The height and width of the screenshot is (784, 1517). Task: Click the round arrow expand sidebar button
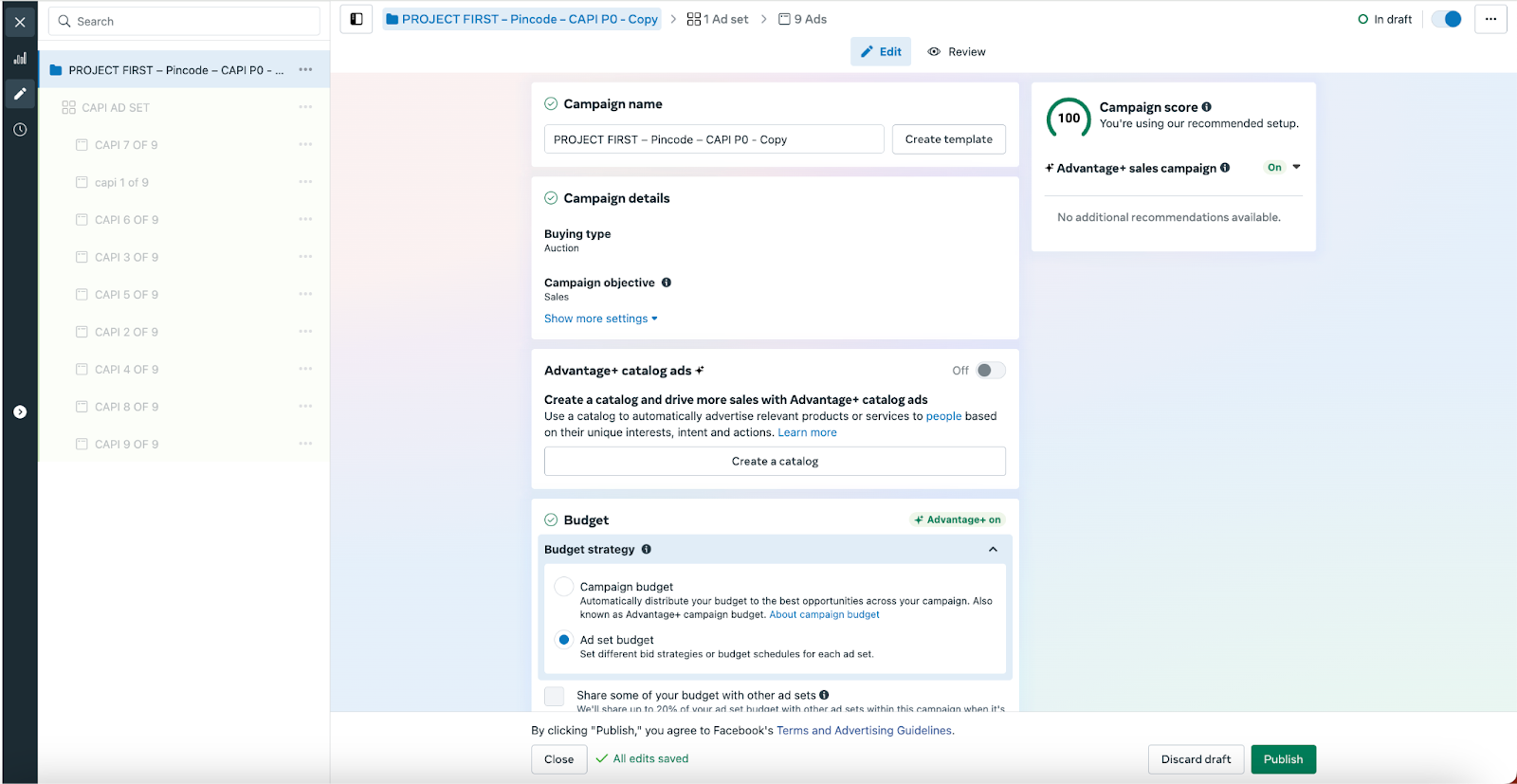[20, 412]
